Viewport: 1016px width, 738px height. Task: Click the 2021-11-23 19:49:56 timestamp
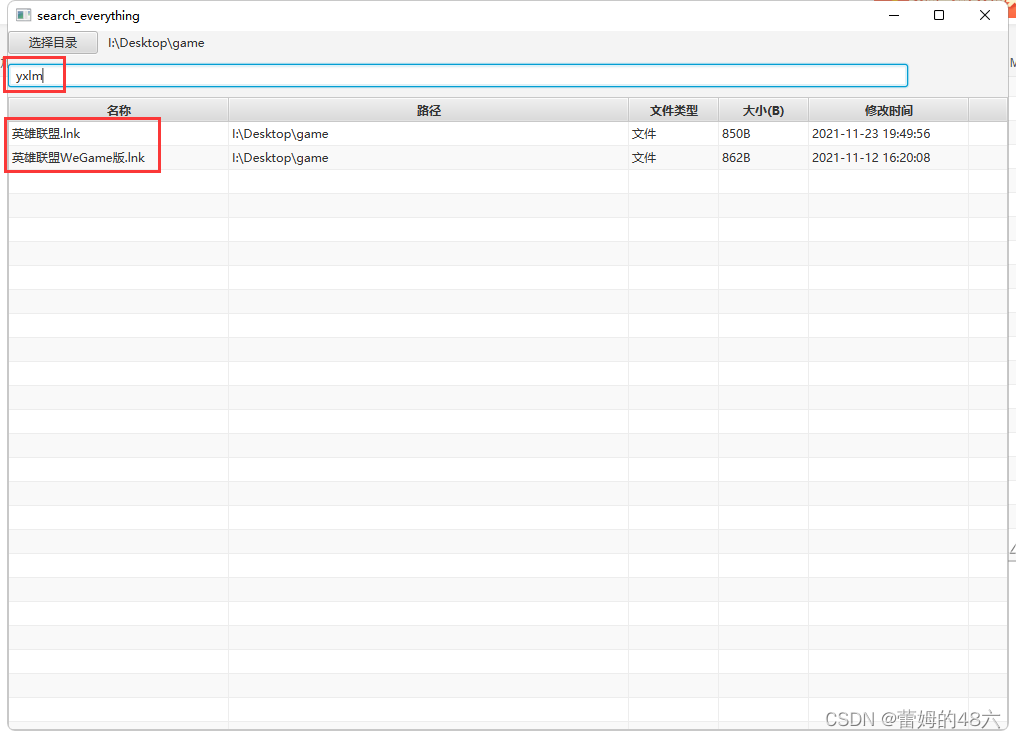click(x=871, y=134)
